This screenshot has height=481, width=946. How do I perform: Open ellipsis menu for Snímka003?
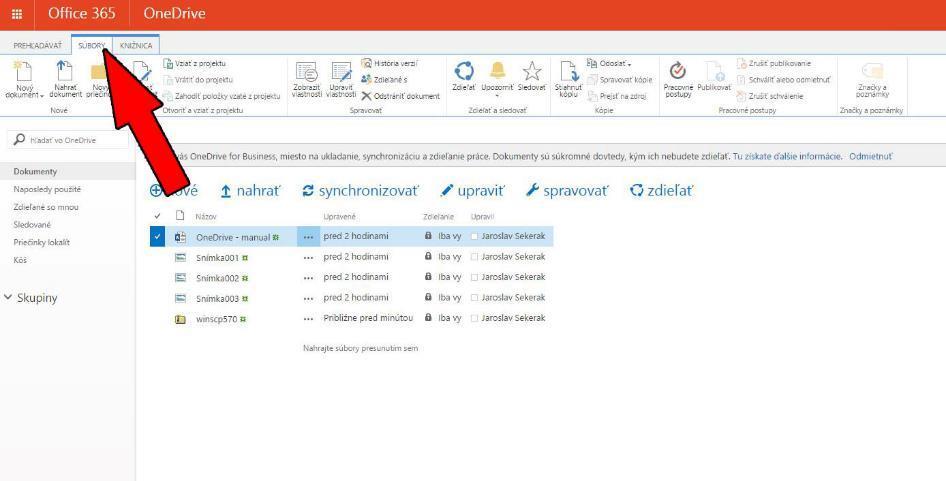(x=308, y=299)
